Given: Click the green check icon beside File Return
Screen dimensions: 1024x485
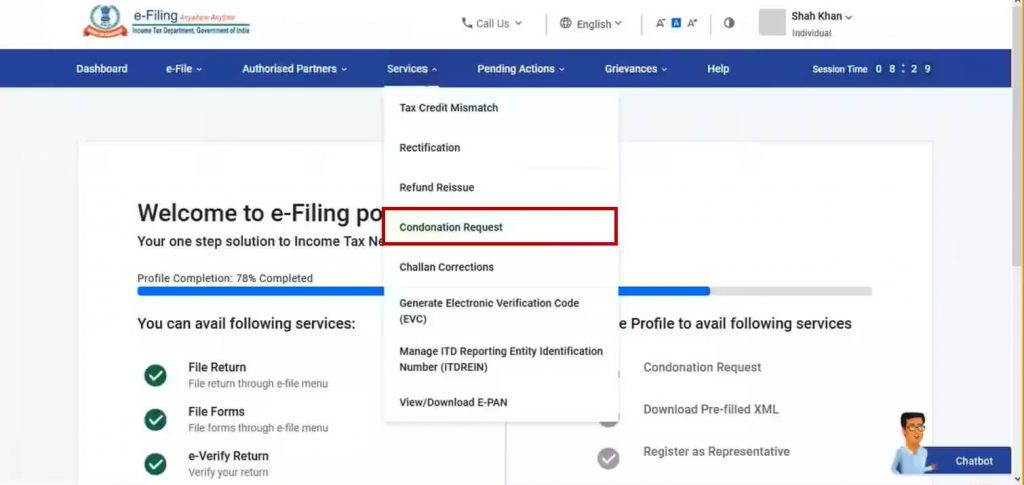Looking at the screenshot, I should pos(155,375).
